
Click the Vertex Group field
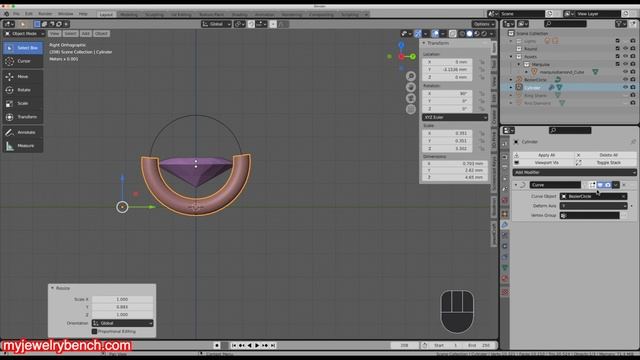pos(590,216)
